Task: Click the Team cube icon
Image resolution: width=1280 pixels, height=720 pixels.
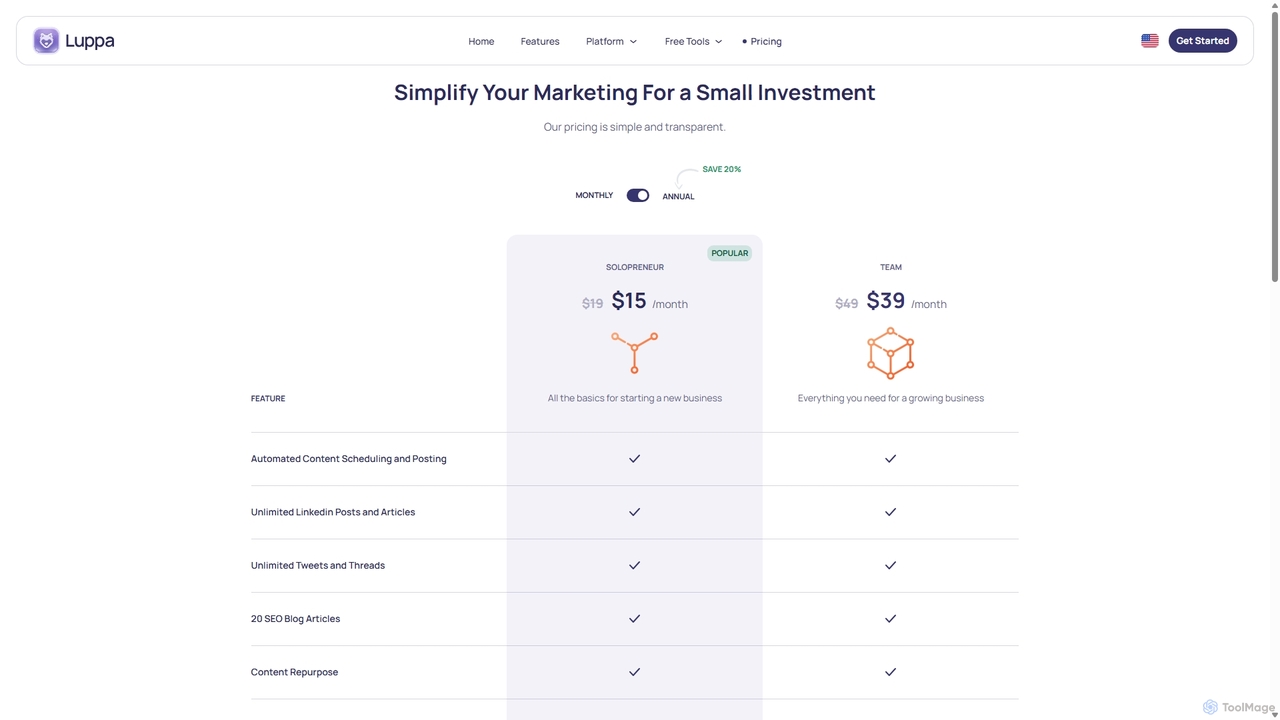Action: pos(890,353)
